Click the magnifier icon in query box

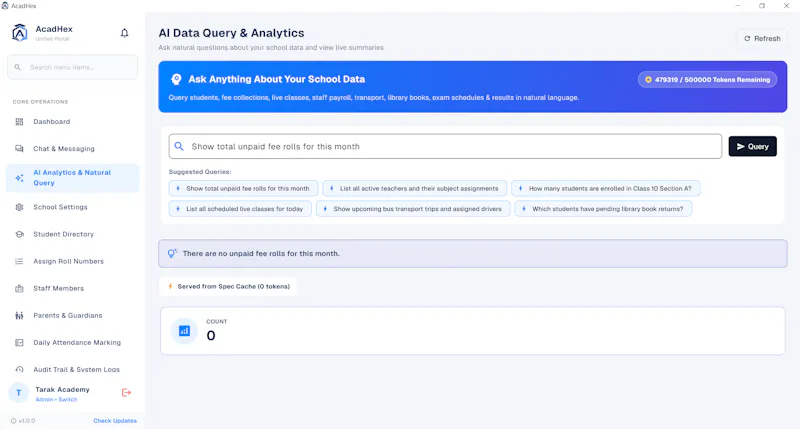point(179,146)
